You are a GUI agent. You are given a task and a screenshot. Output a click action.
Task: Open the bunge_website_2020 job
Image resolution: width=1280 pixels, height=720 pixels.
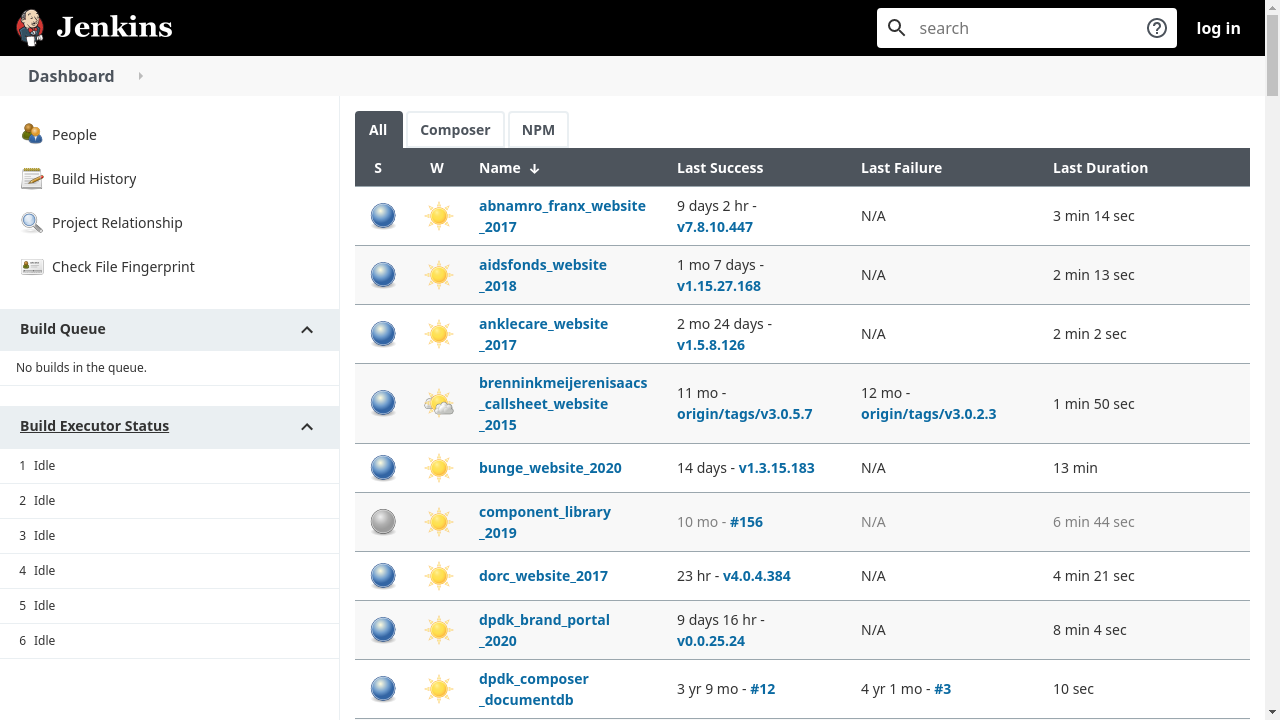coord(550,468)
